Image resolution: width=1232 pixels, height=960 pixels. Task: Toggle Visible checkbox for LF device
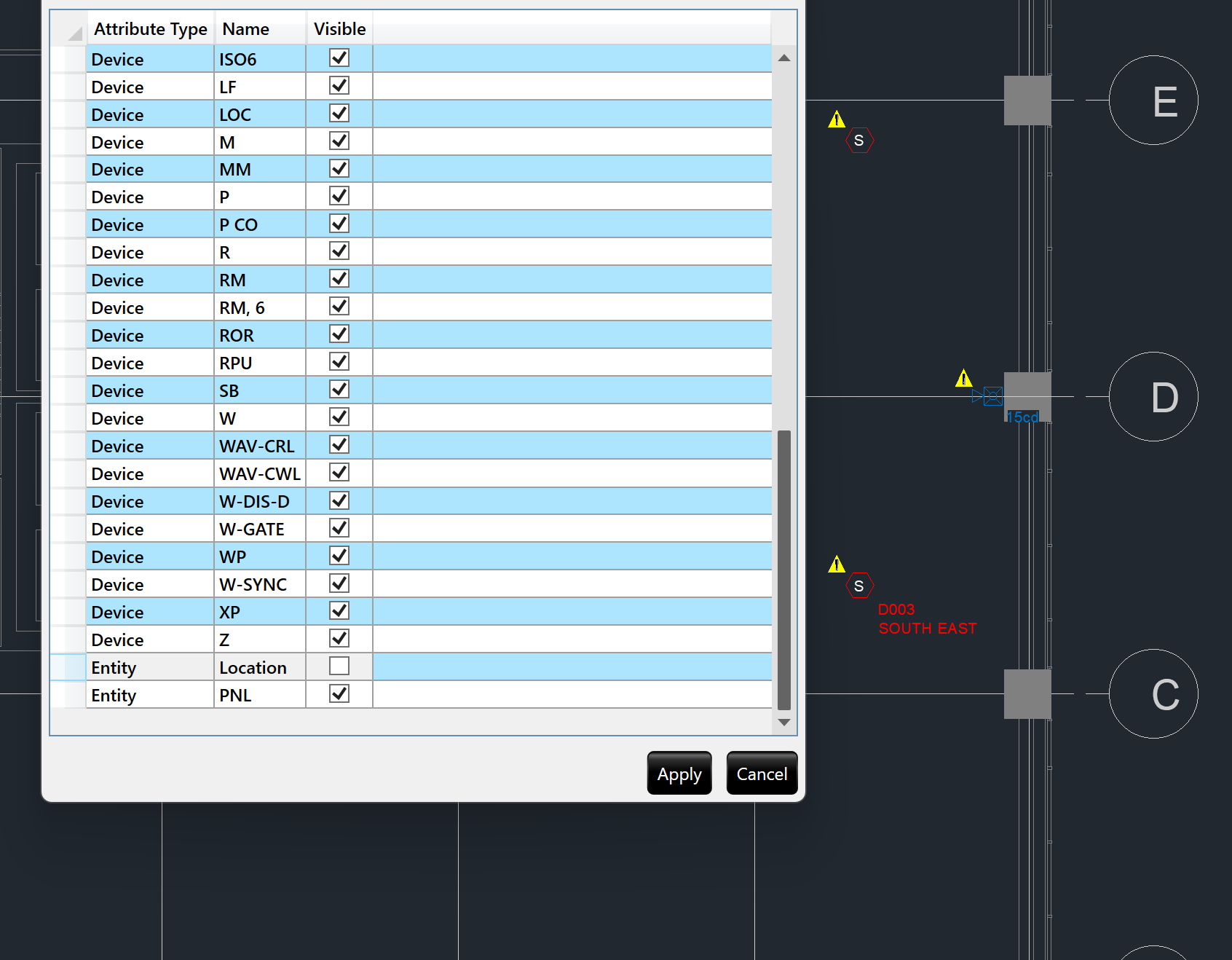339,85
